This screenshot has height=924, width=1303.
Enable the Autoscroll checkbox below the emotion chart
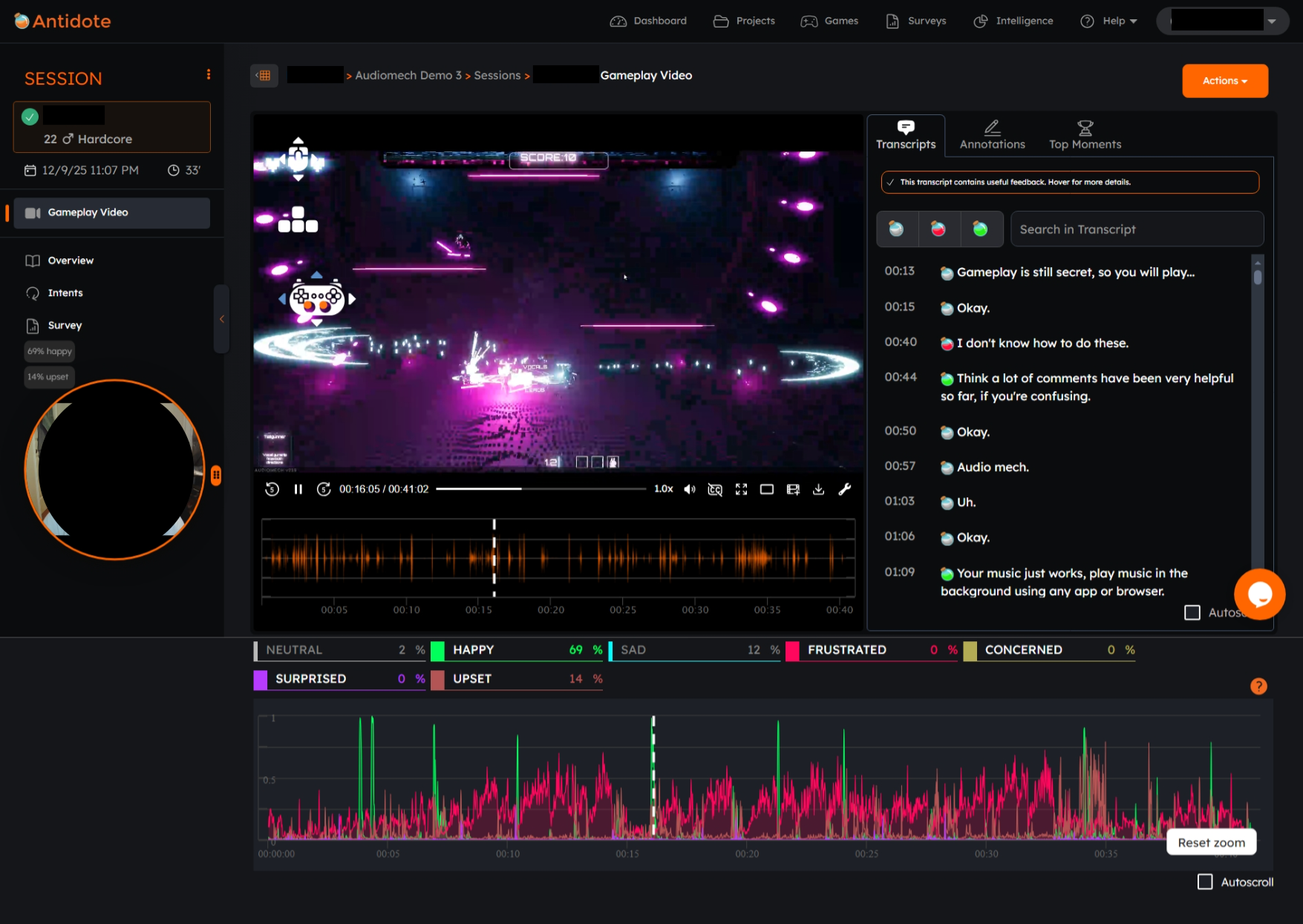pyautogui.click(x=1206, y=882)
